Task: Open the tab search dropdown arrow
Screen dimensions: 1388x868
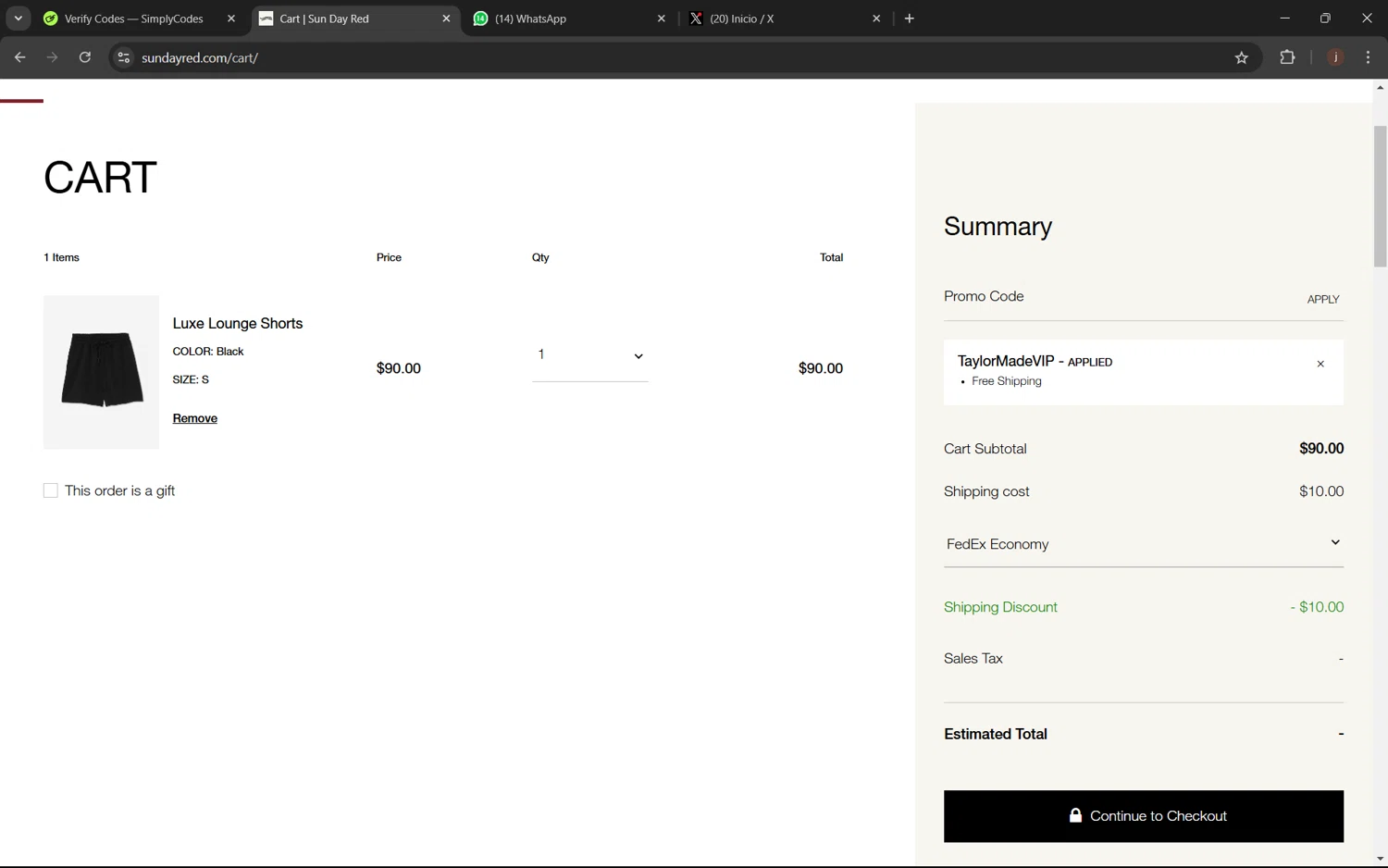Action: click(18, 19)
